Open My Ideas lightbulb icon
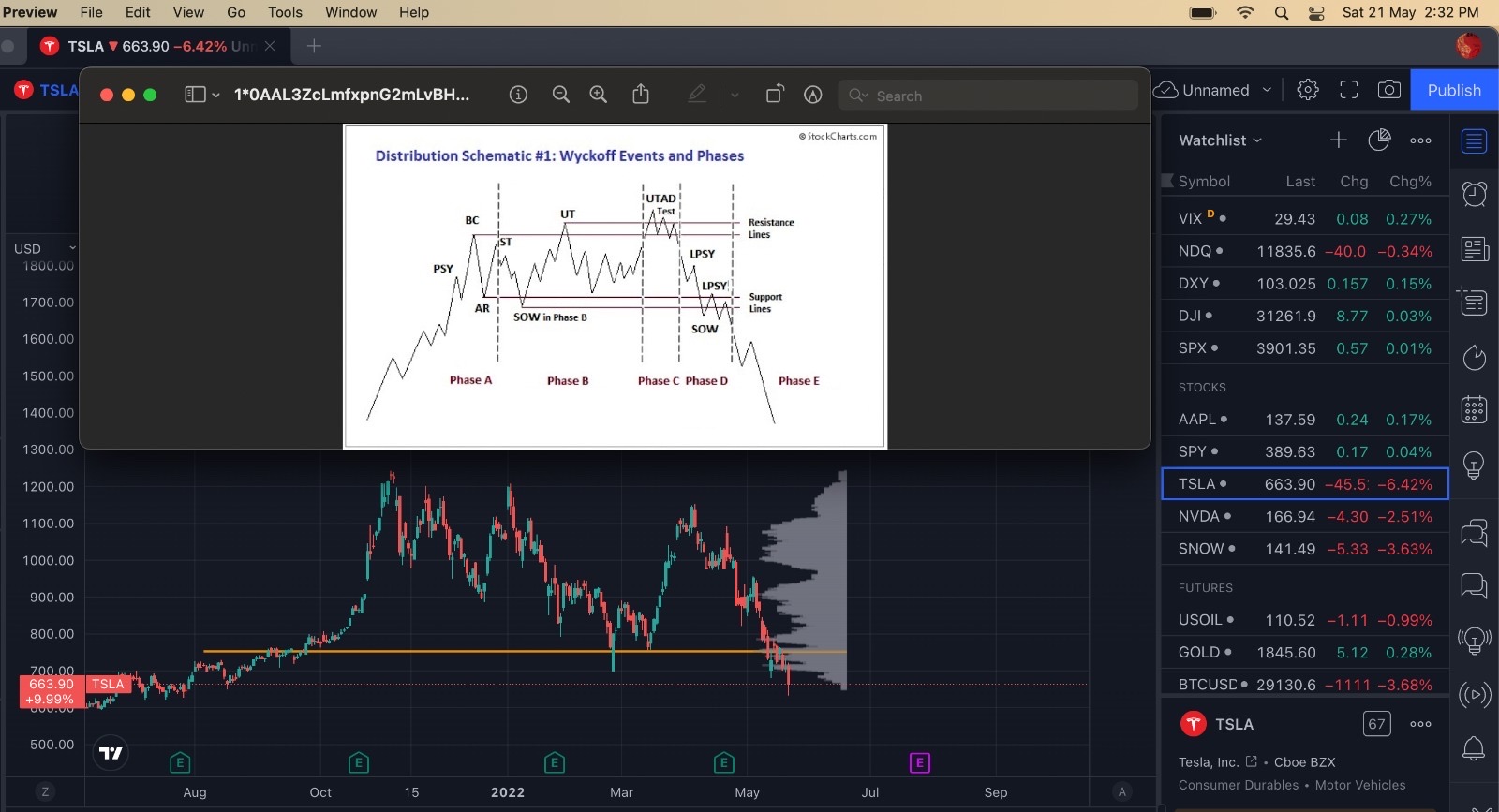The image size is (1499, 812). point(1474,465)
